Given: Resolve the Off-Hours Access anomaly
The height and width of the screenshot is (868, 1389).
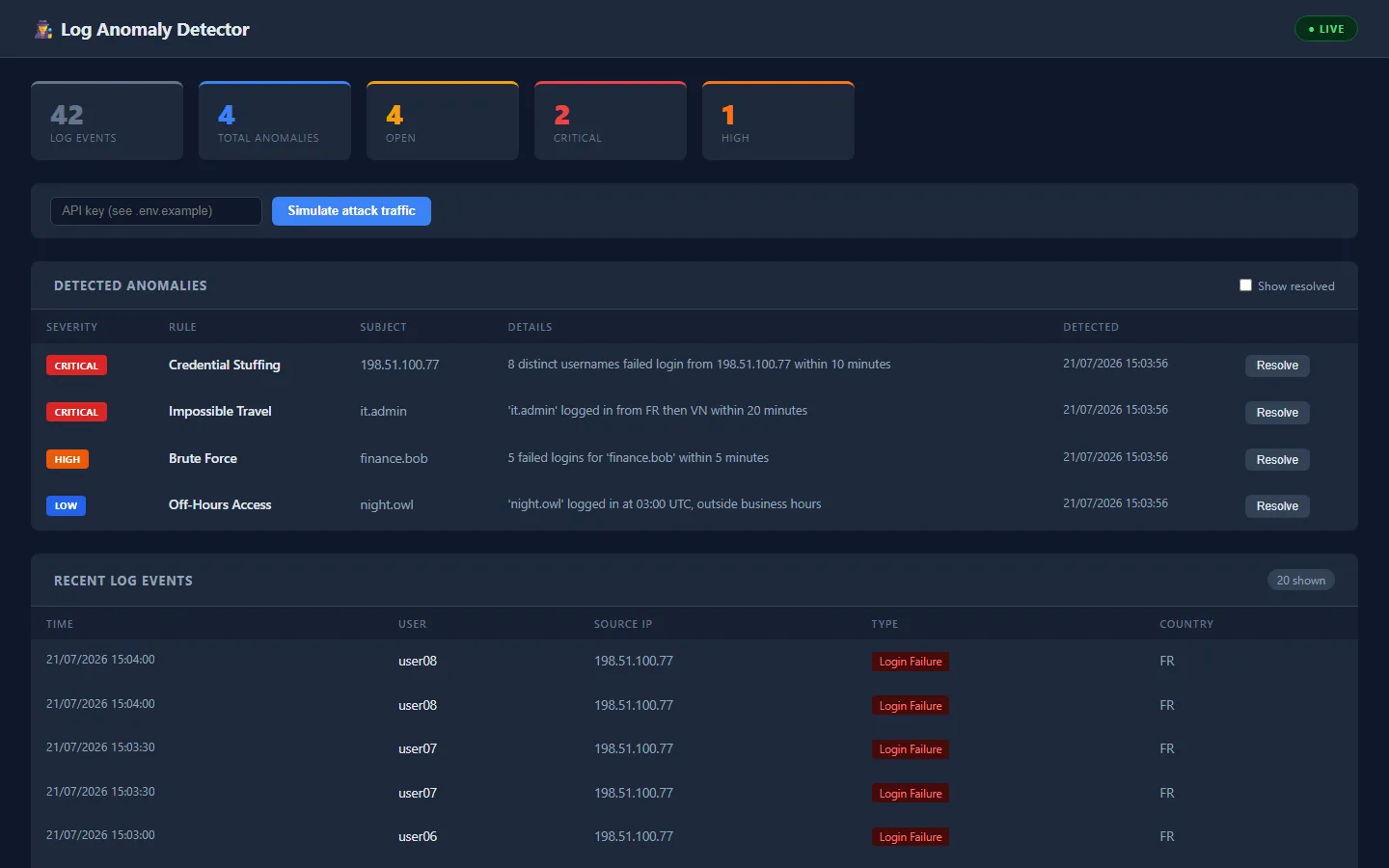Looking at the screenshot, I should 1277,506.
